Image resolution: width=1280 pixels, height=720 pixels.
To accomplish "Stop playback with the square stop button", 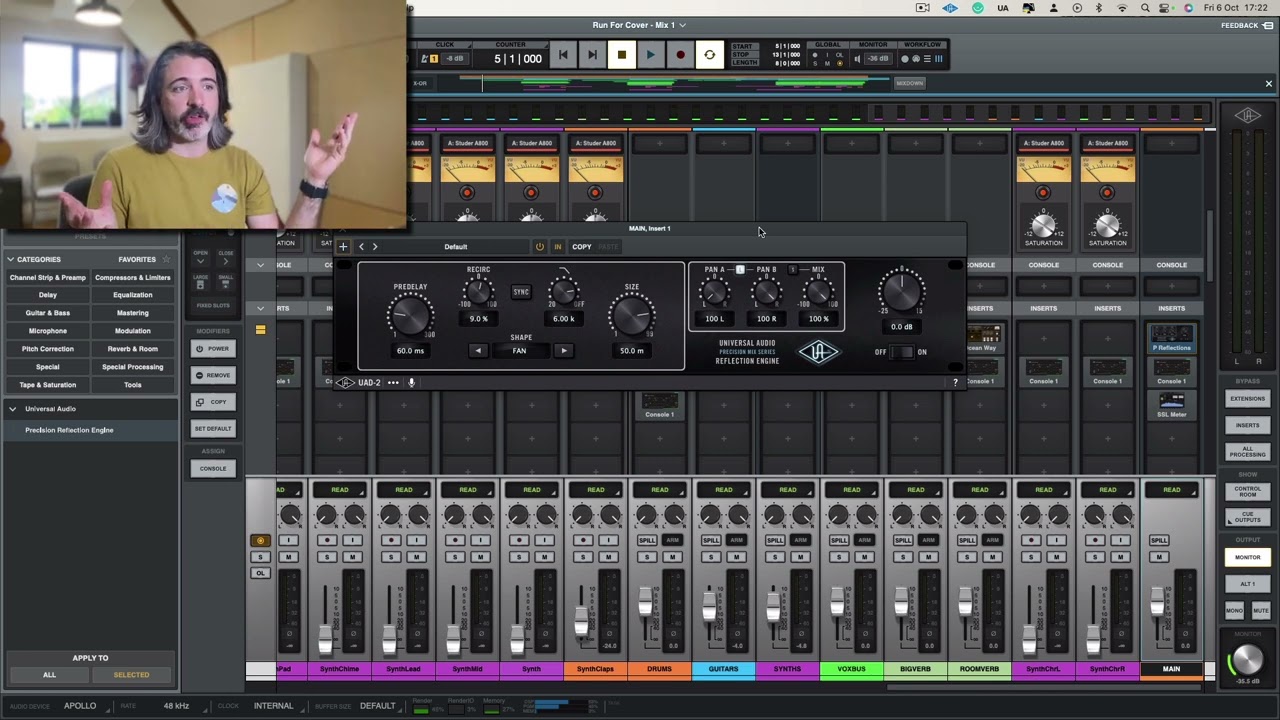I will (621, 55).
